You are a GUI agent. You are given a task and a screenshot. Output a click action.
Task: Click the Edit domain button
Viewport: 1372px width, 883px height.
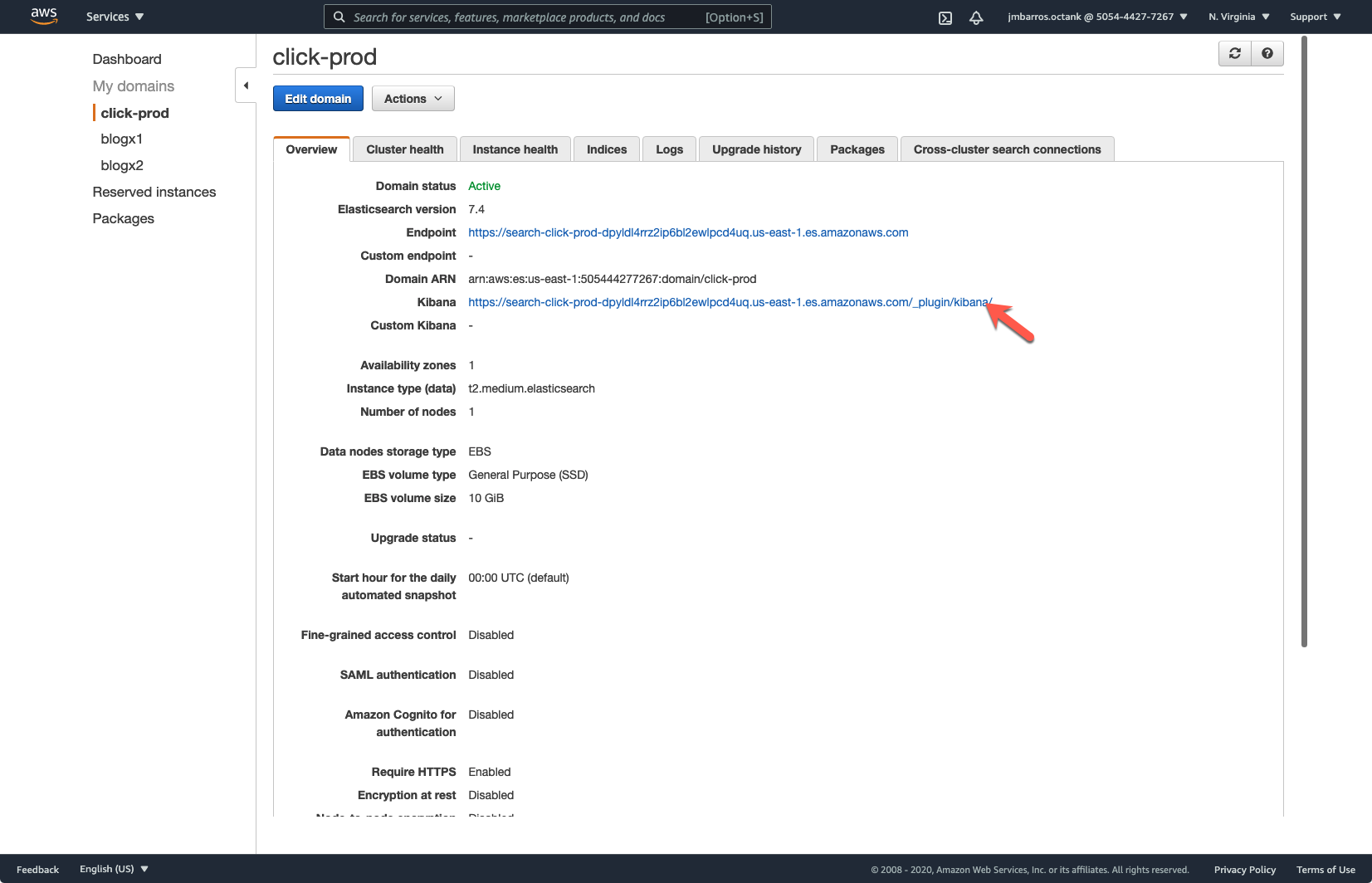[318, 99]
